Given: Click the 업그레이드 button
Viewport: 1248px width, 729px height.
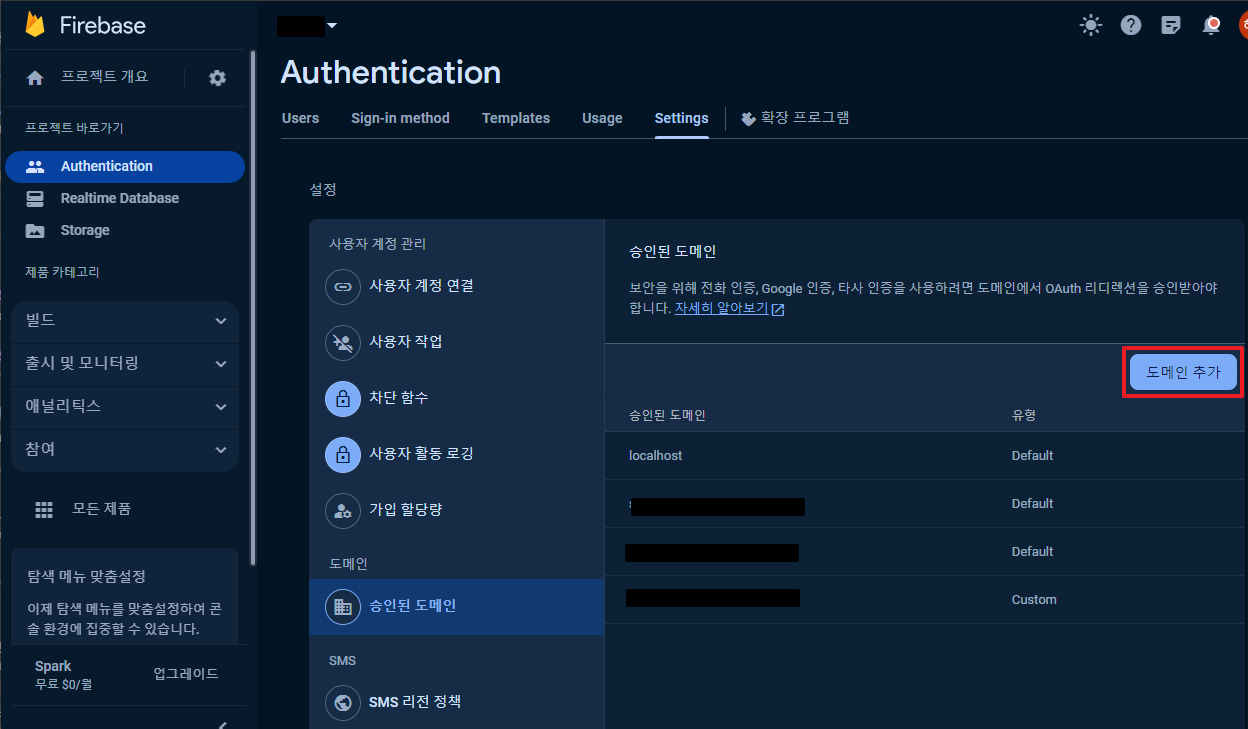Looking at the screenshot, I should (x=186, y=674).
